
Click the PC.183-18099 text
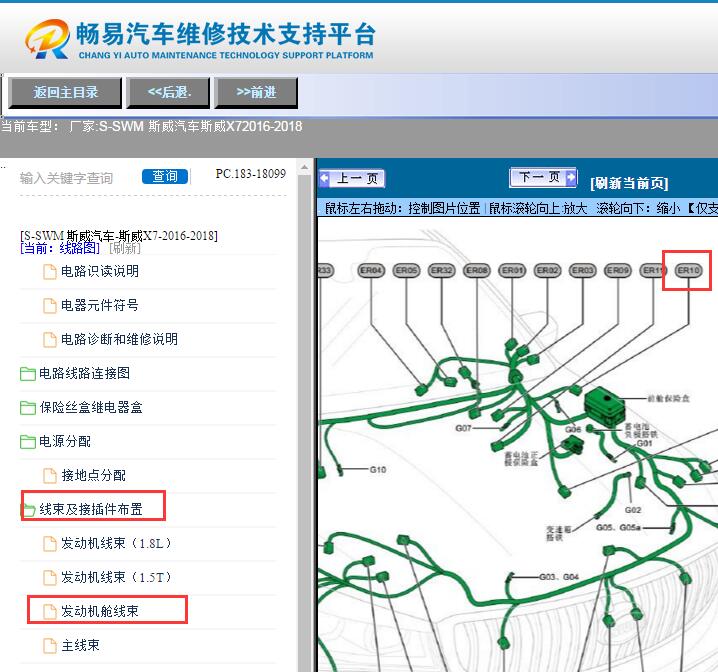[x=250, y=174]
